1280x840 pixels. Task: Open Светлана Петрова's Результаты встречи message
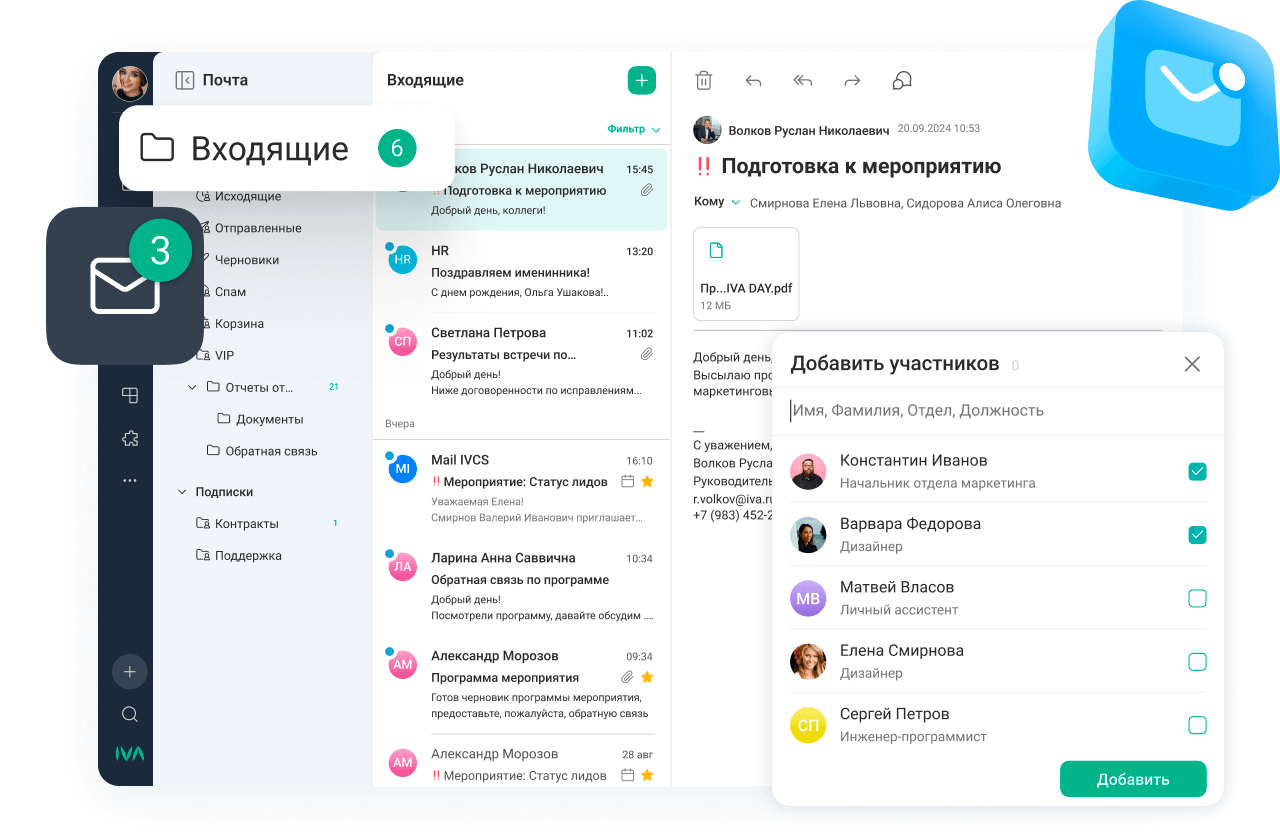pyautogui.click(x=521, y=360)
